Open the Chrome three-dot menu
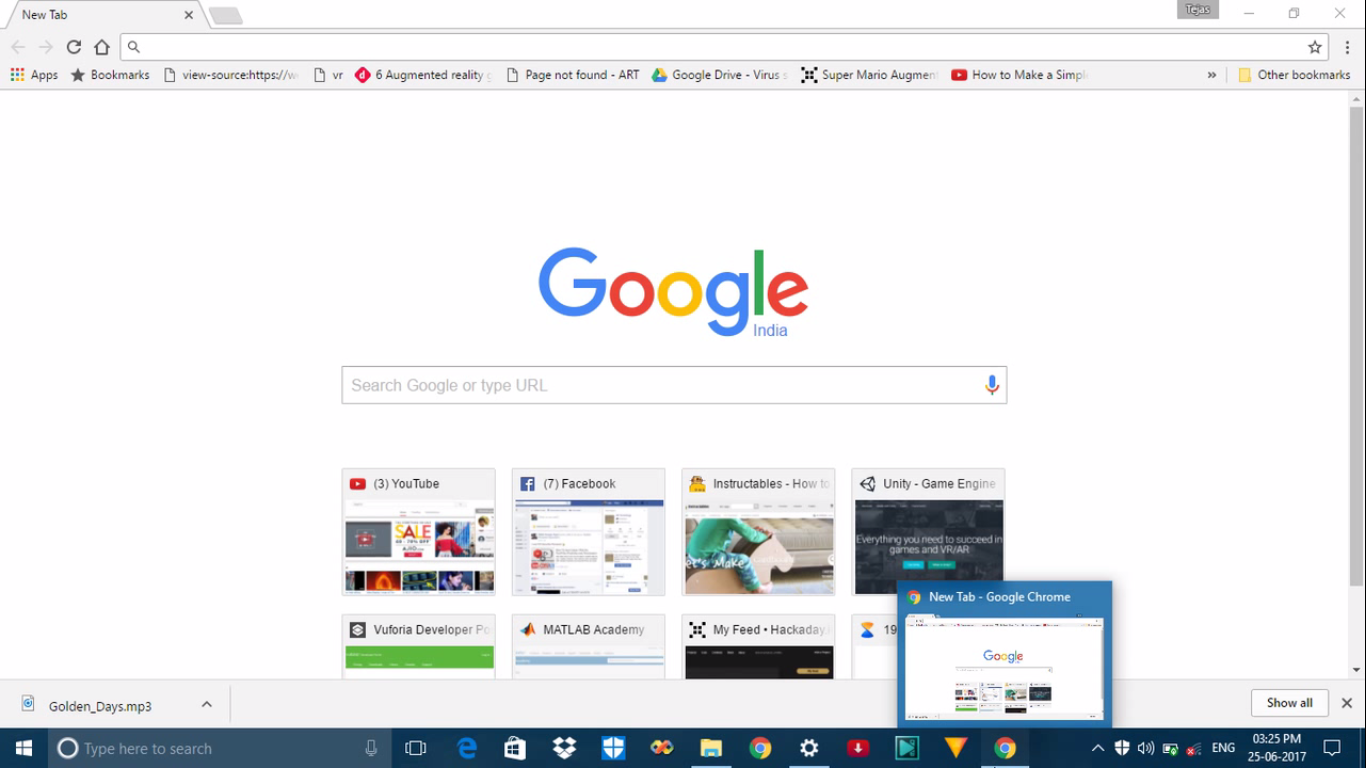This screenshot has height=768, width=1366. click(1348, 47)
